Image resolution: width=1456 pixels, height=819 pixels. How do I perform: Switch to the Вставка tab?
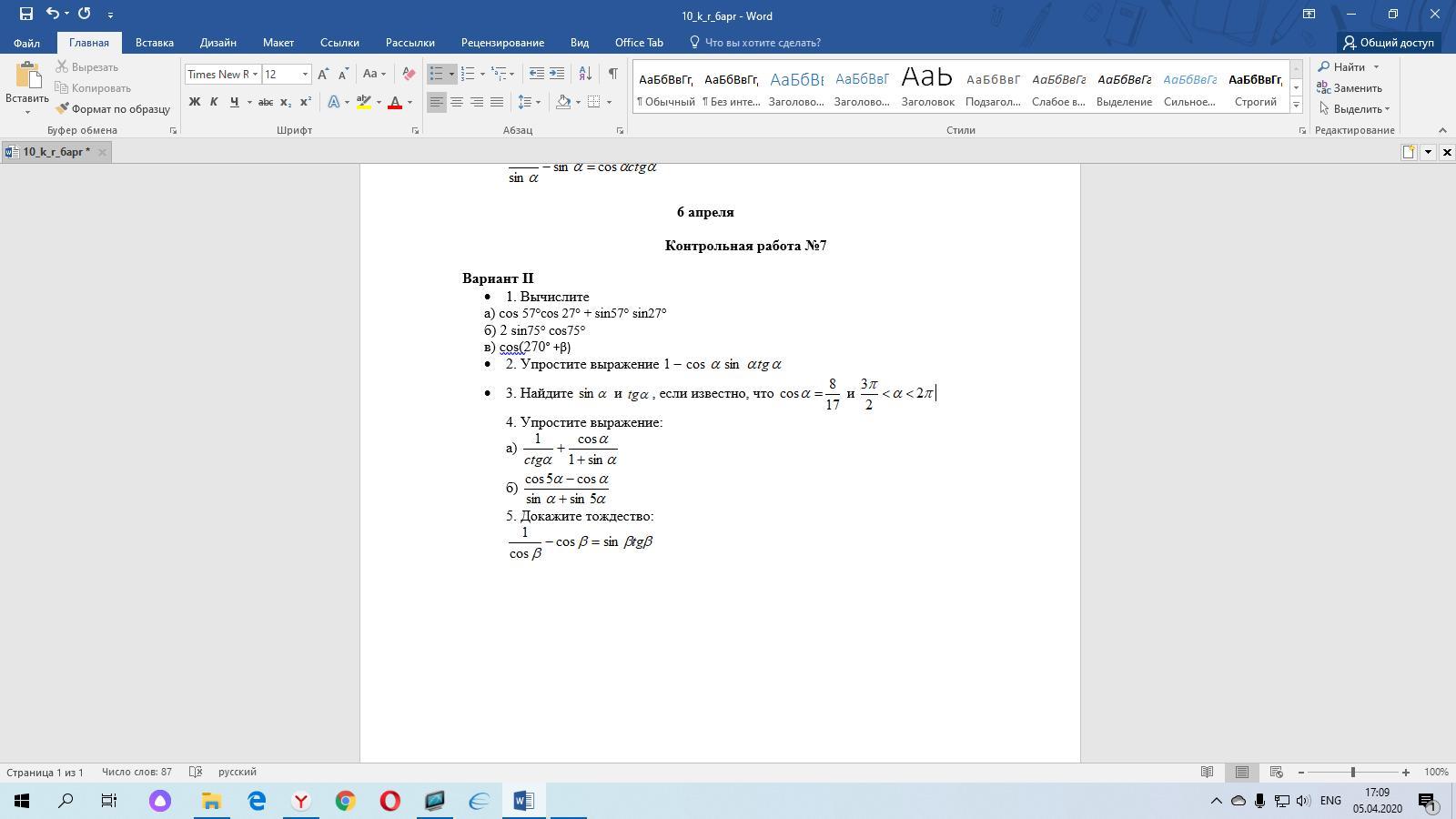155,43
